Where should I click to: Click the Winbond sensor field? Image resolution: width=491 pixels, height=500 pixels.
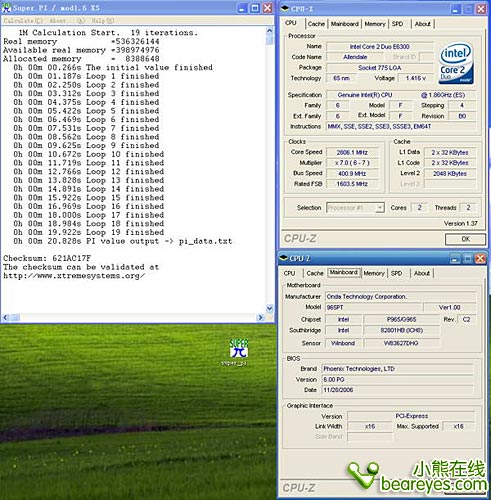click(343, 343)
